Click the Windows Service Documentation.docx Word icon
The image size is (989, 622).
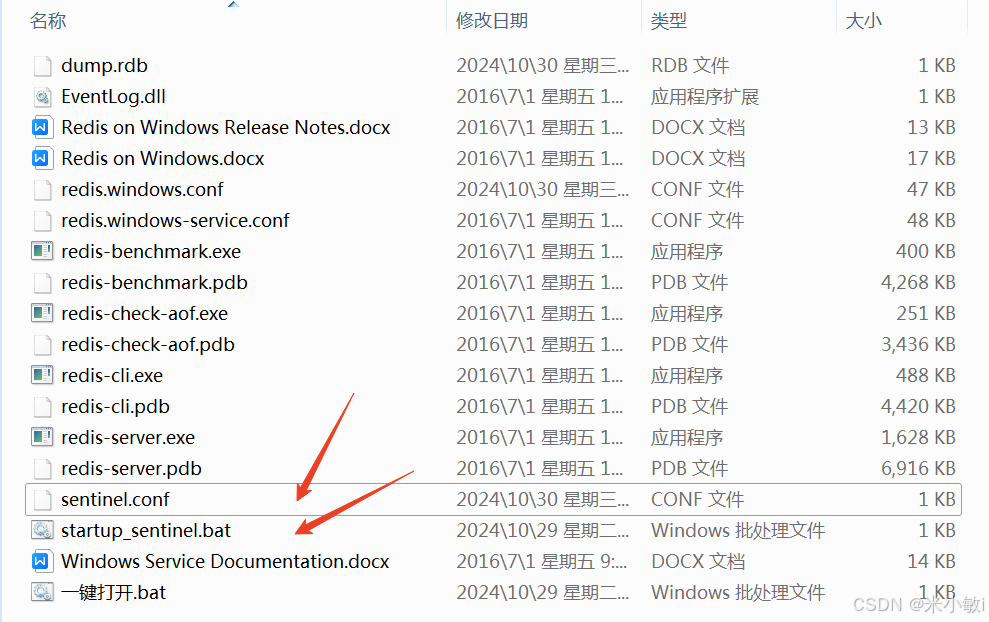[41, 561]
